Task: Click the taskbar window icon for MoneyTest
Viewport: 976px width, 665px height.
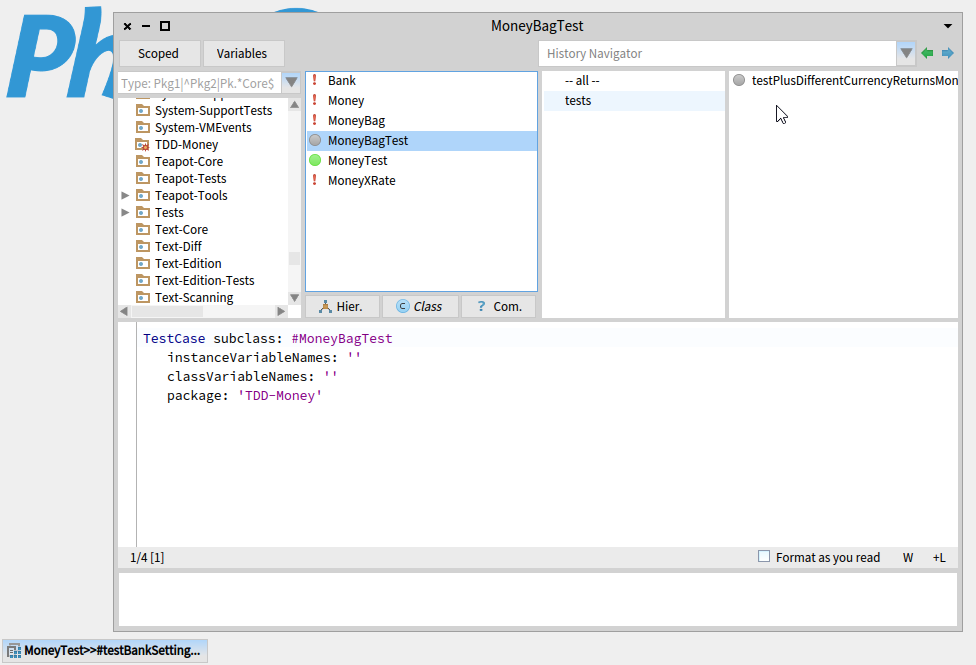Action: [14, 651]
